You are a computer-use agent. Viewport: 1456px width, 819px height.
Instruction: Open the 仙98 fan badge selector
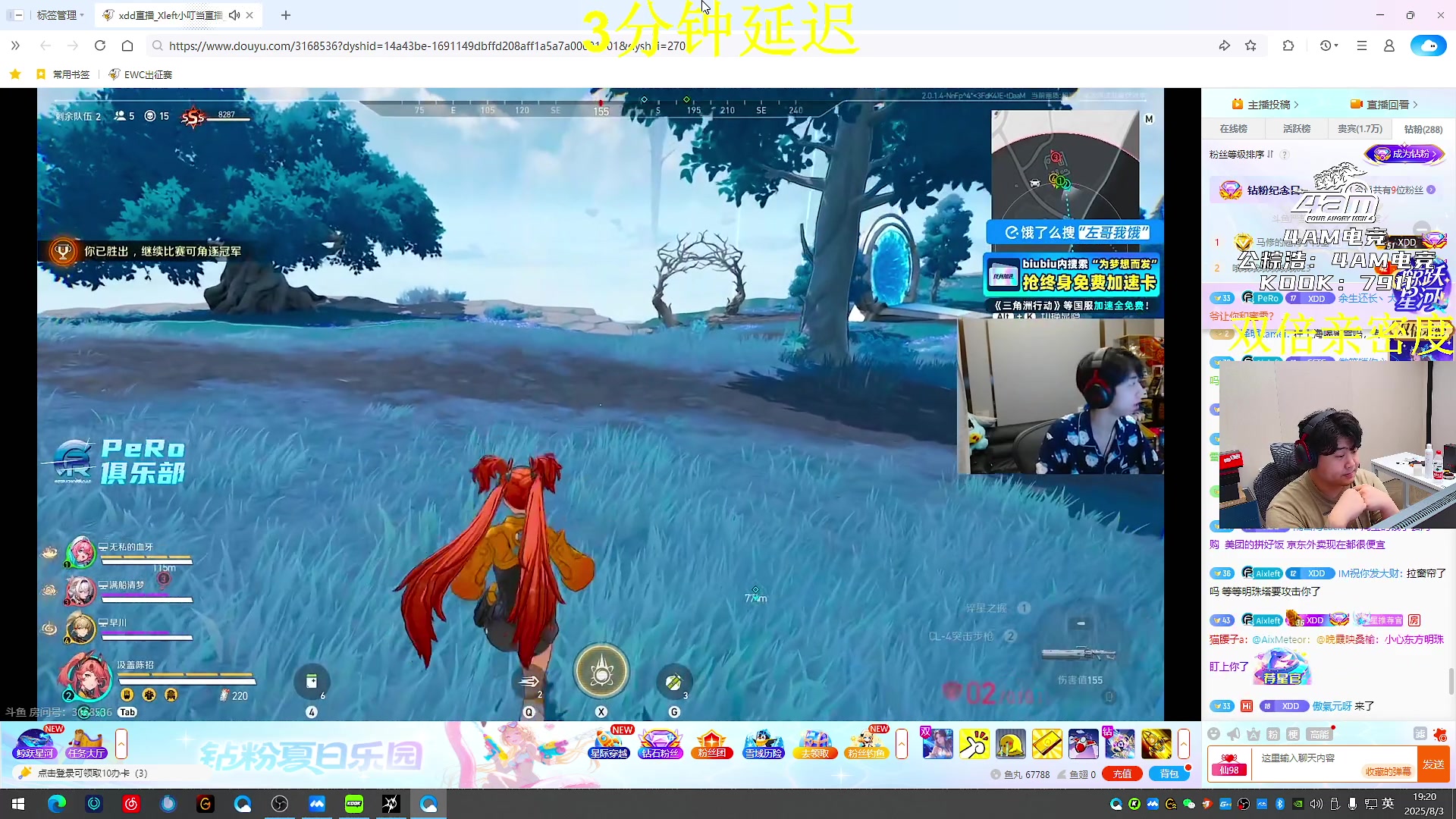1229,764
